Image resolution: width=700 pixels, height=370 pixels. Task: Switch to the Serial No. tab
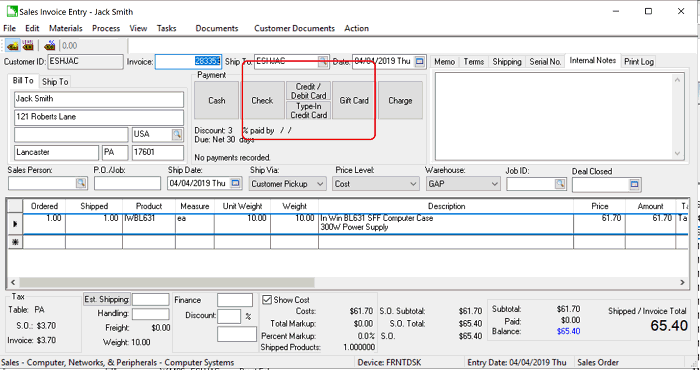pyautogui.click(x=545, y=62)
